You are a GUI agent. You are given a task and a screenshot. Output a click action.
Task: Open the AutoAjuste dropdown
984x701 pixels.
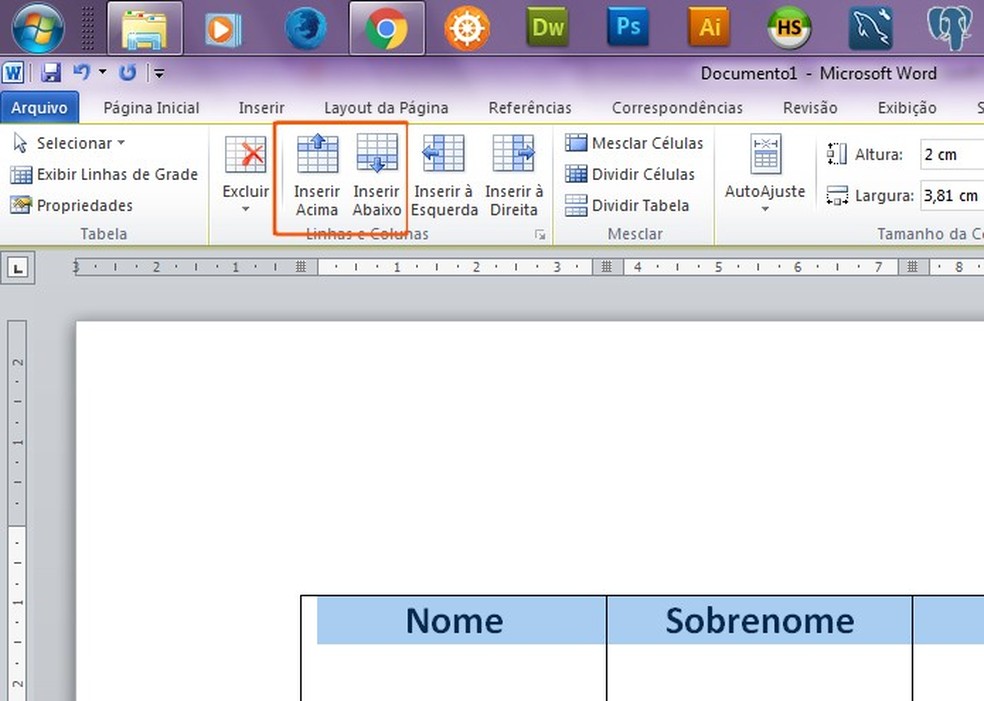[x=765, y=174]
